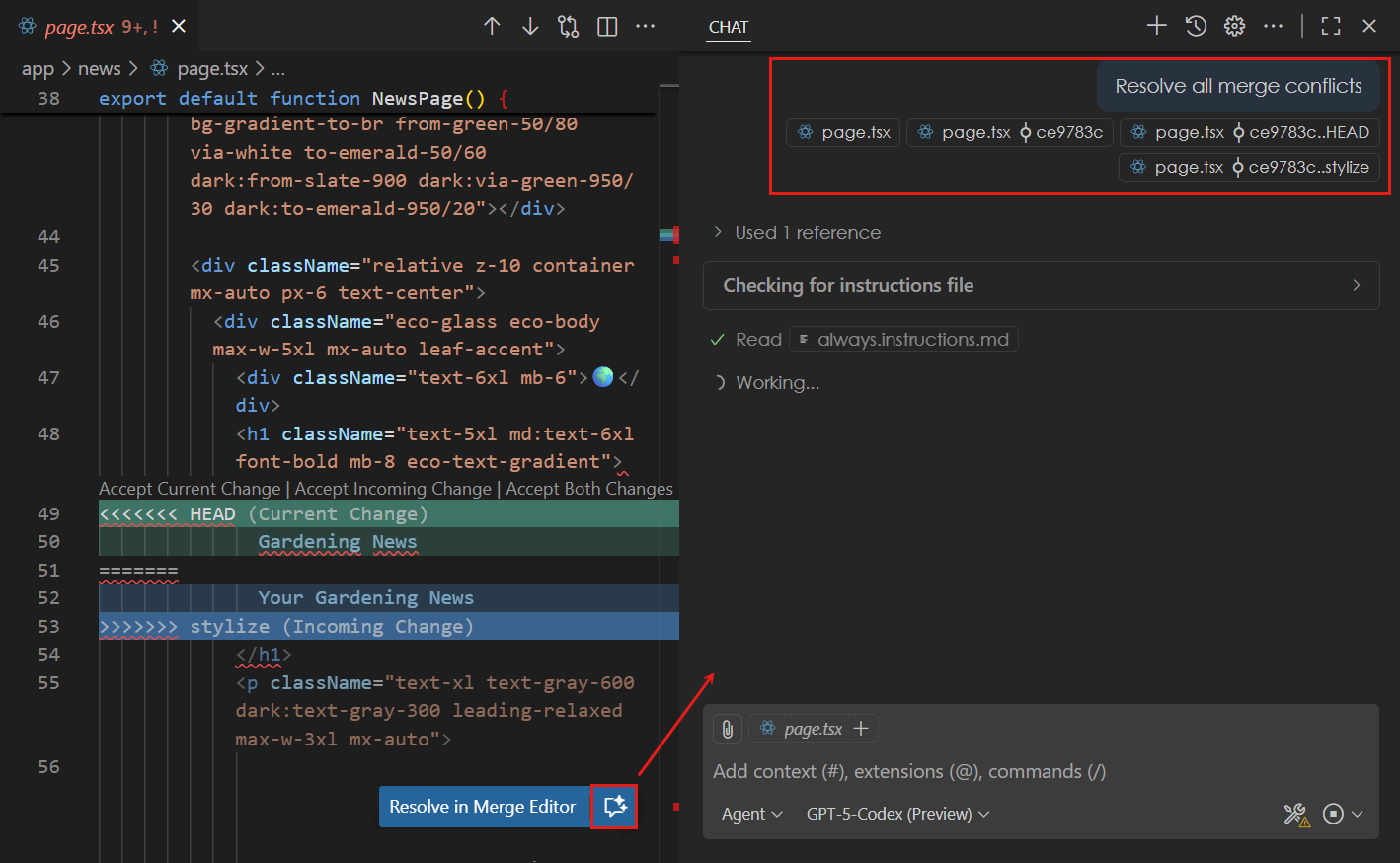The image size is (1400, 863).
Task: Click the Resolve all merge conflicts button
Action: tap(1237, 86)
